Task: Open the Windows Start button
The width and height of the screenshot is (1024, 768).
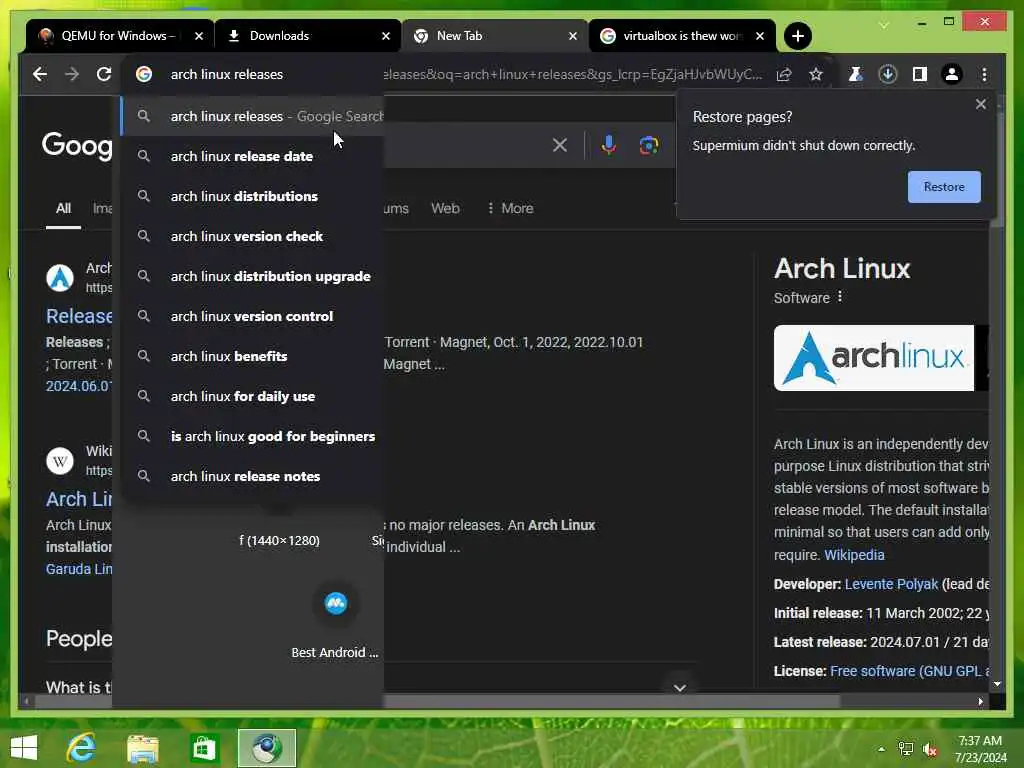Action: click(x=24, y=748)
